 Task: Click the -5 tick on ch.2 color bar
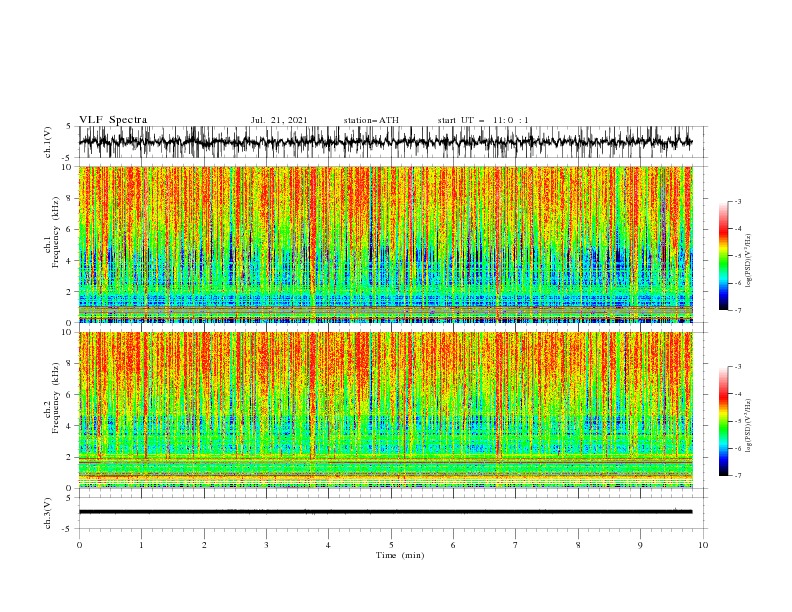pyautogui.click(x=738, y=421)
